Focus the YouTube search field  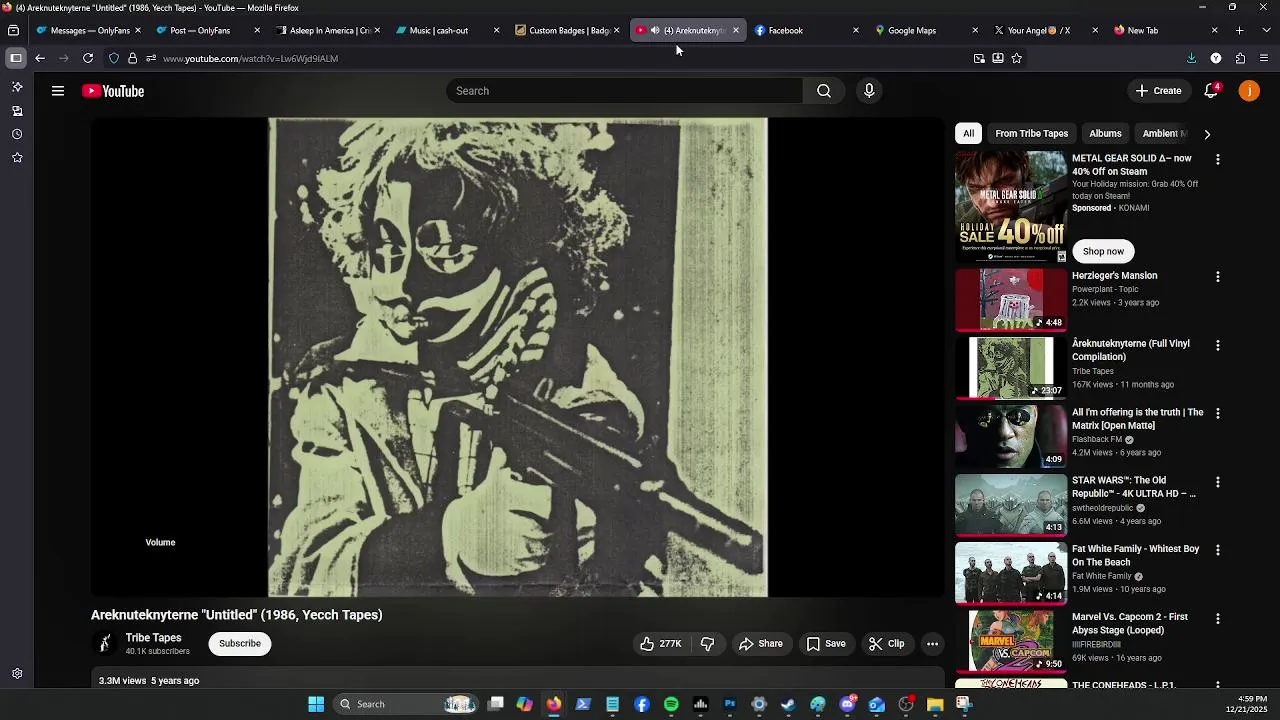point(625,91)
